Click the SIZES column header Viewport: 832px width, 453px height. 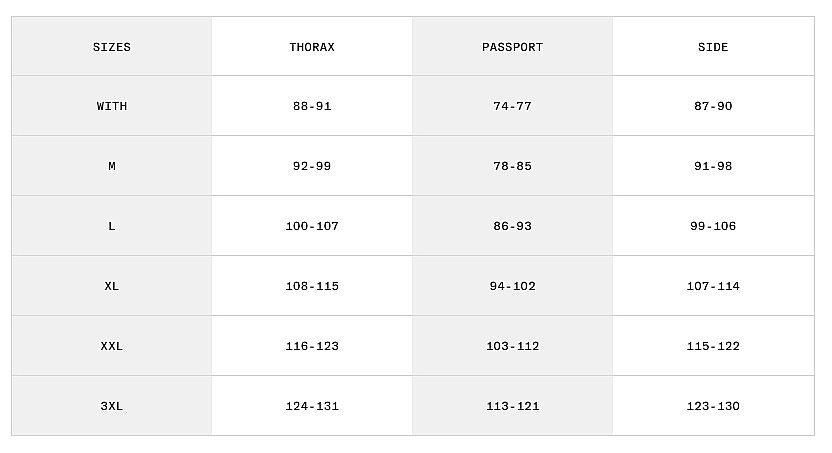pyautogui.click(x=112, y=47)
